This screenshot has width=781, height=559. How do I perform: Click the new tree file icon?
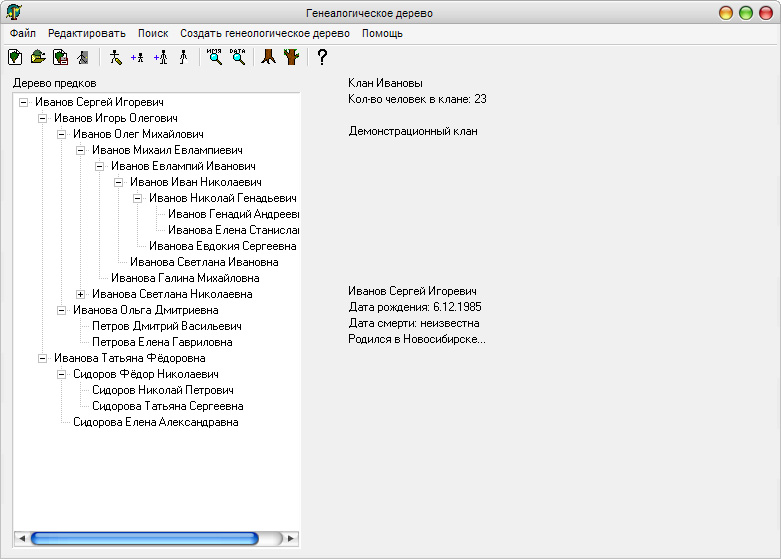click(x=15, y=57)
